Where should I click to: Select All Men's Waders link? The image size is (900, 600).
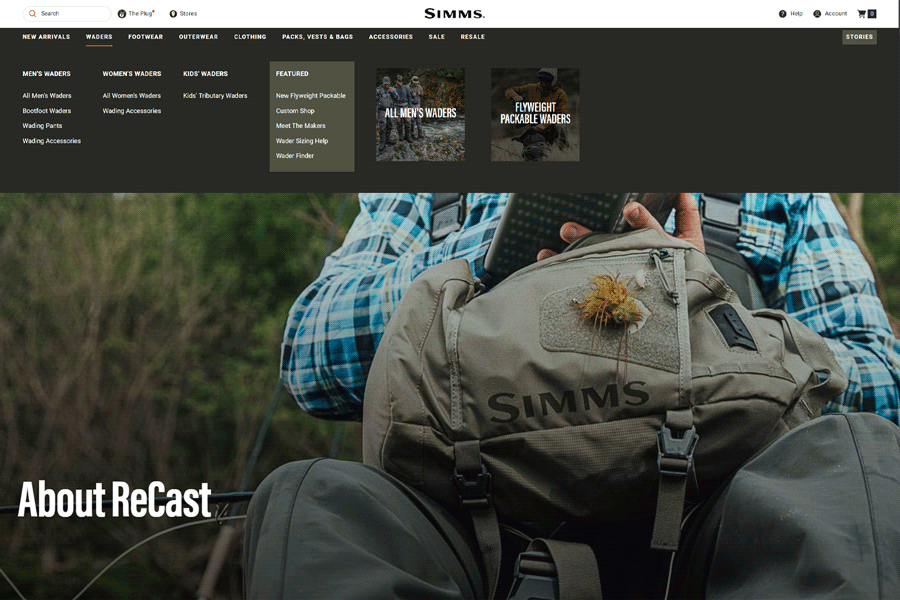pyautogui.click(x=46, y=96)
